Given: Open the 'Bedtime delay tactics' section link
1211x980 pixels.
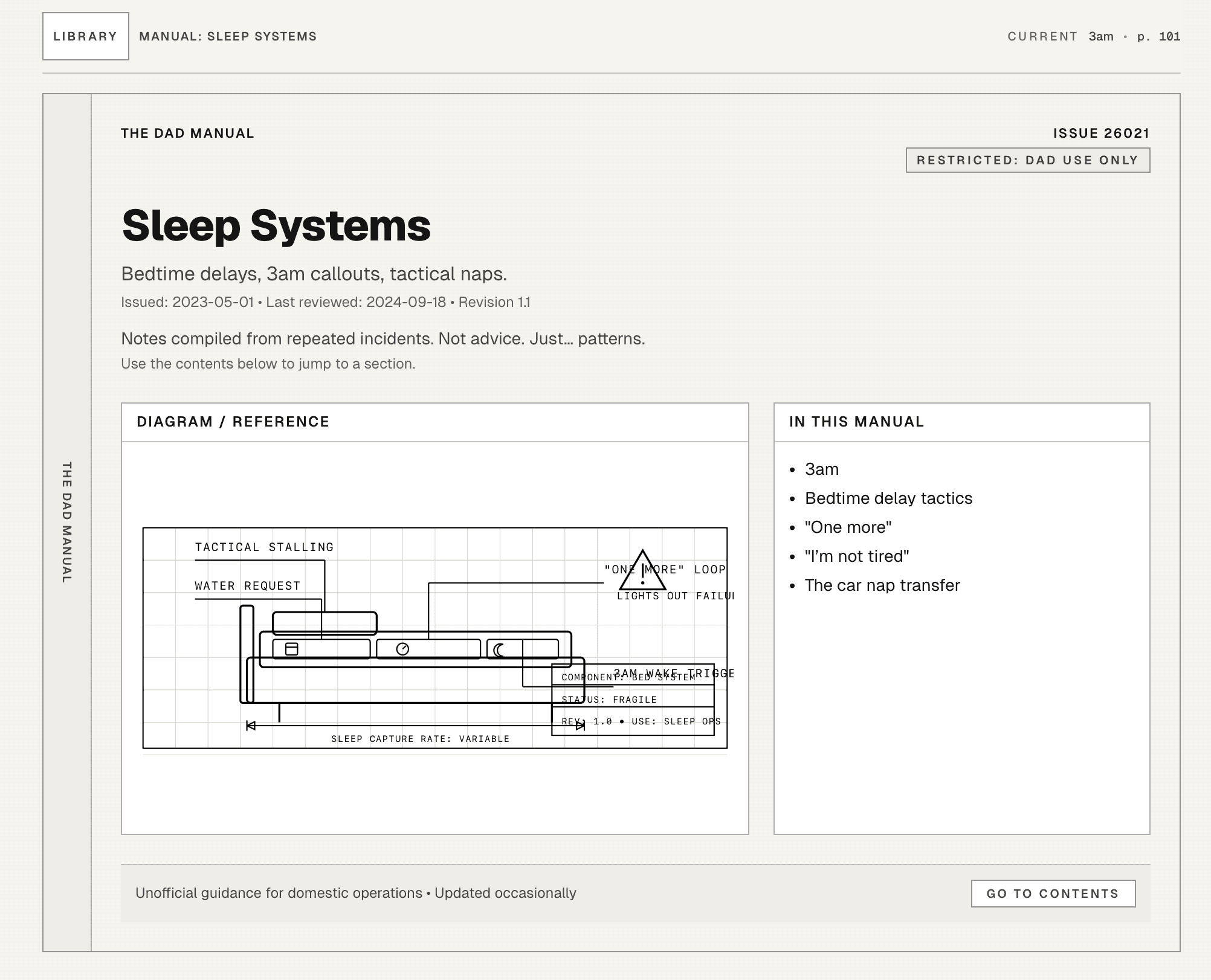Looking at the screenshot, I should coord(888,498).
